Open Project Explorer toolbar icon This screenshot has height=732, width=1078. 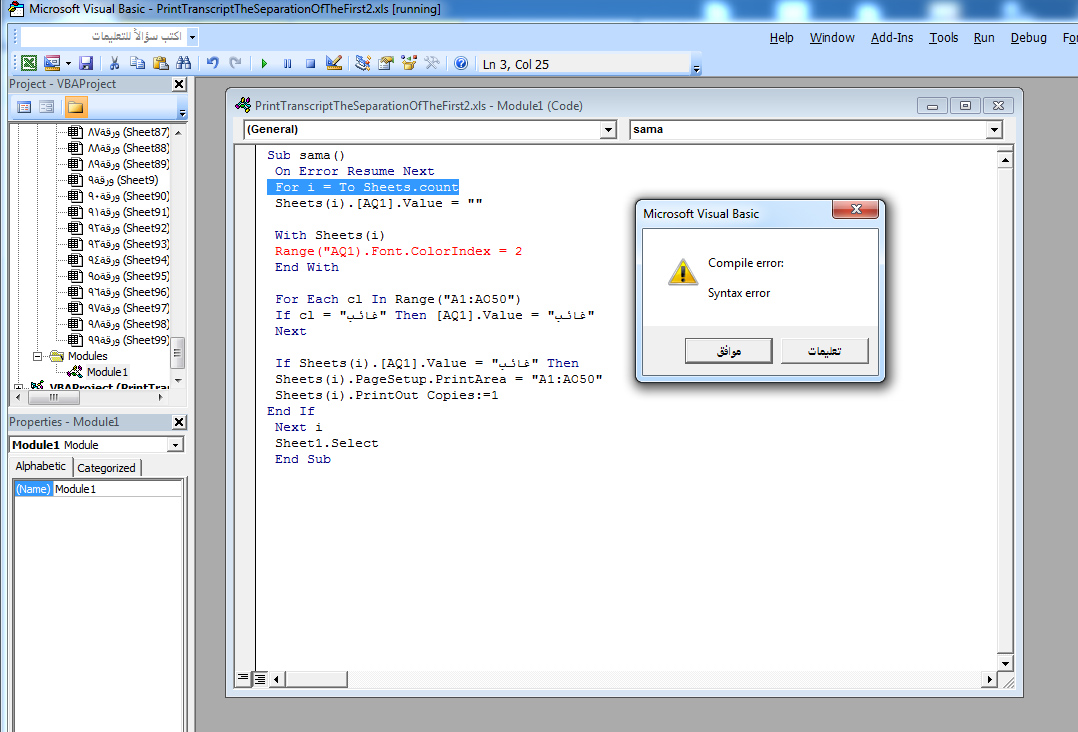362,63
